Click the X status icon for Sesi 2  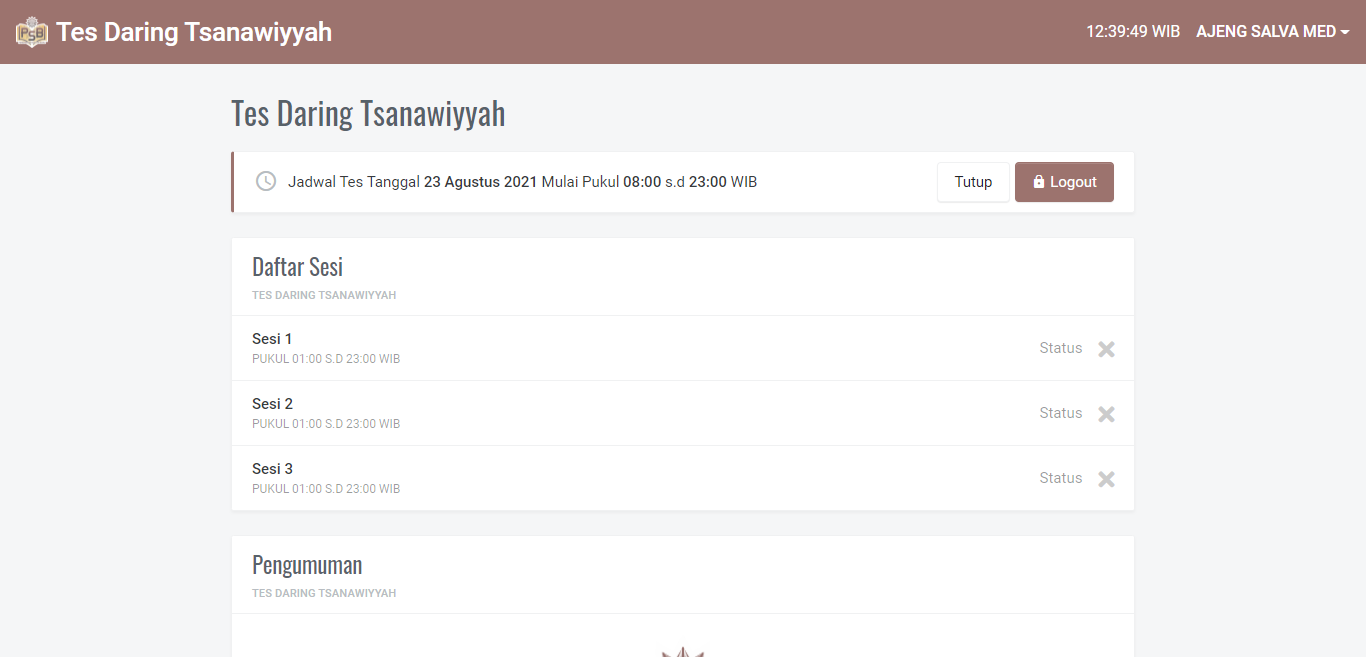(x=1106, y=414)
